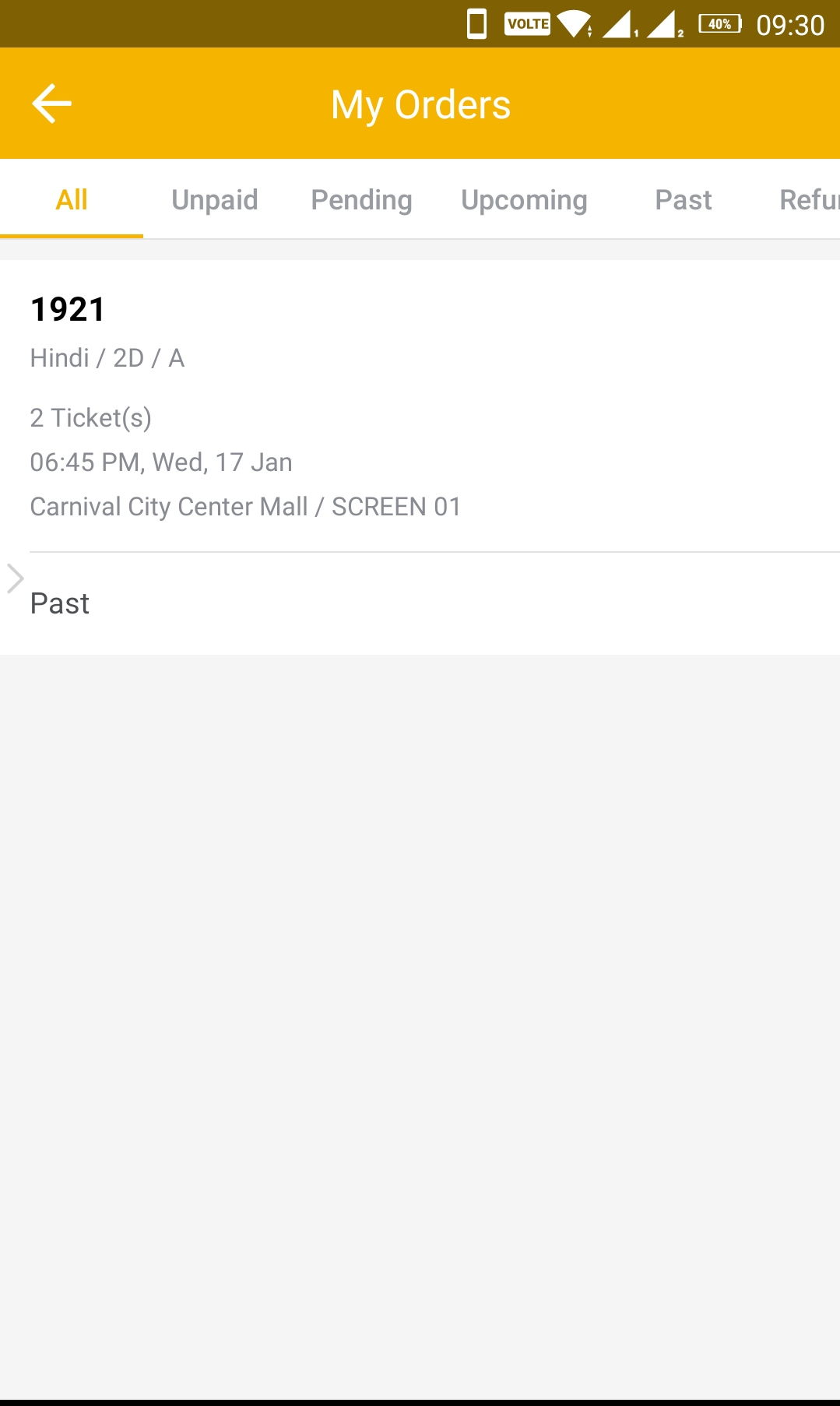The image size is (840, 1406).
Task: Show the Upcoming orders tab
Action: pos(524,199)
